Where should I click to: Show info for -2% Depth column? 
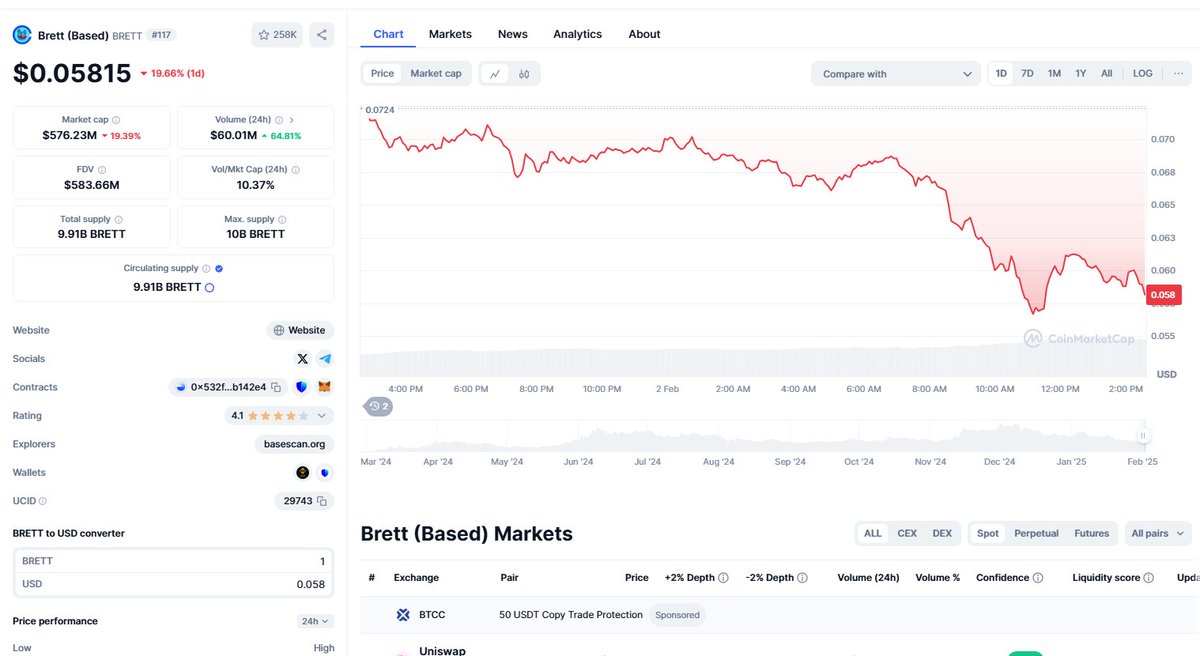(802, 578)
